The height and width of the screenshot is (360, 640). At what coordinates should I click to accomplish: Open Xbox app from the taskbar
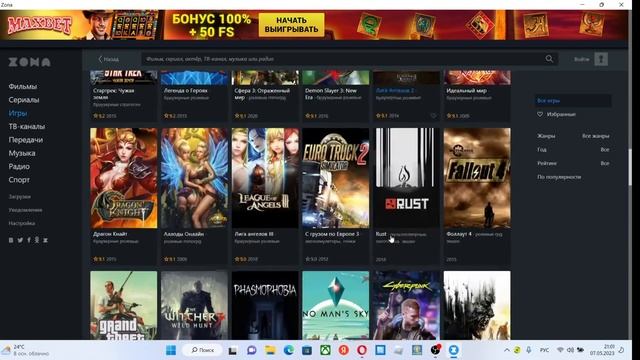(x=325, y=350)
